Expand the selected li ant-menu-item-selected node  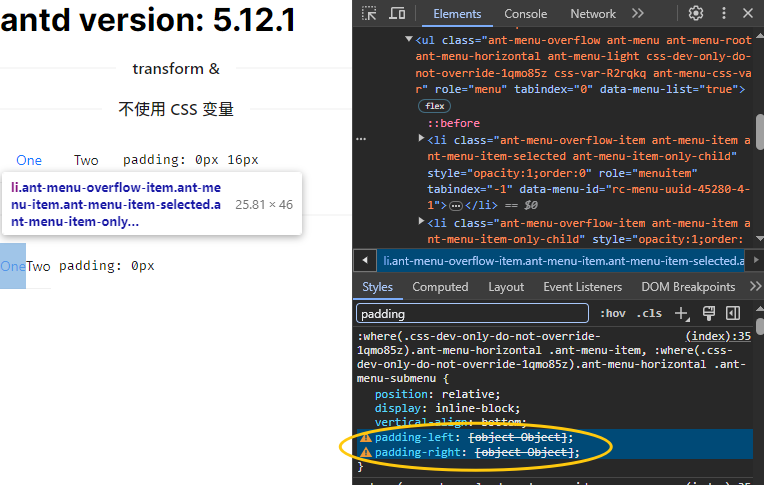click(x=421, y=138)
